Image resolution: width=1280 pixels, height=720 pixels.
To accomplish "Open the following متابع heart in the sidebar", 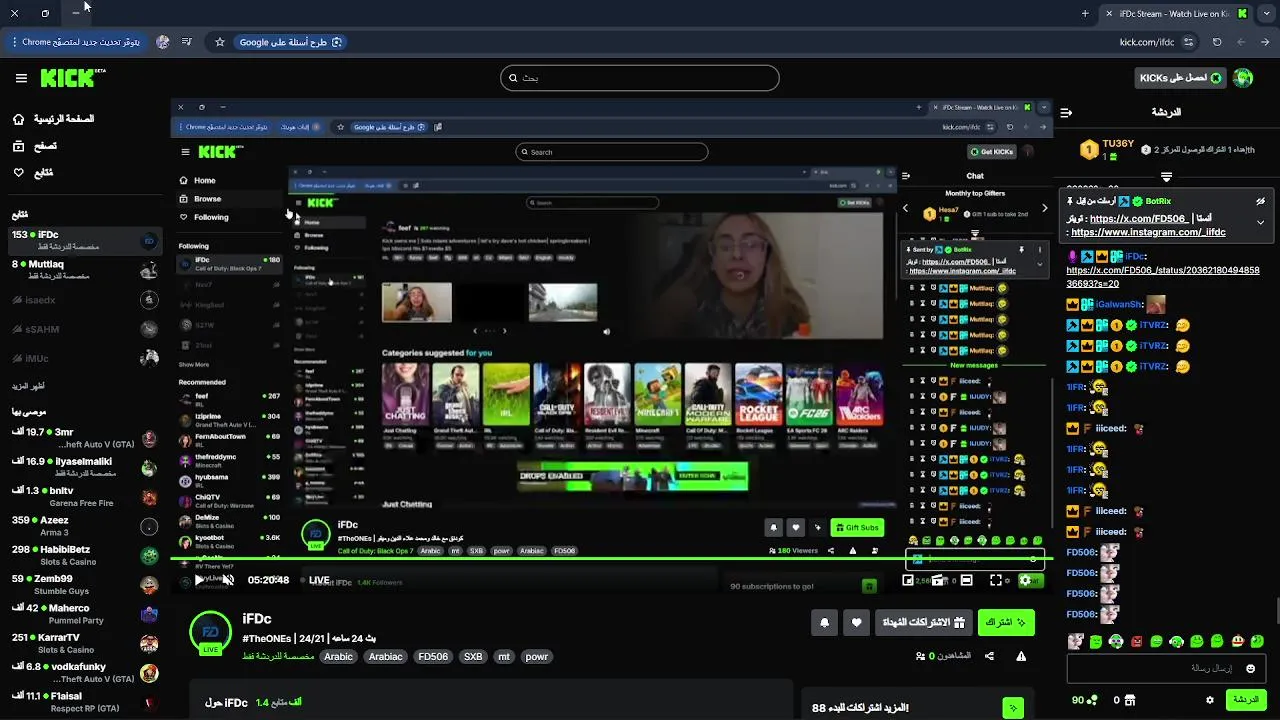I will pyautogui.click(x=18, y=173).
